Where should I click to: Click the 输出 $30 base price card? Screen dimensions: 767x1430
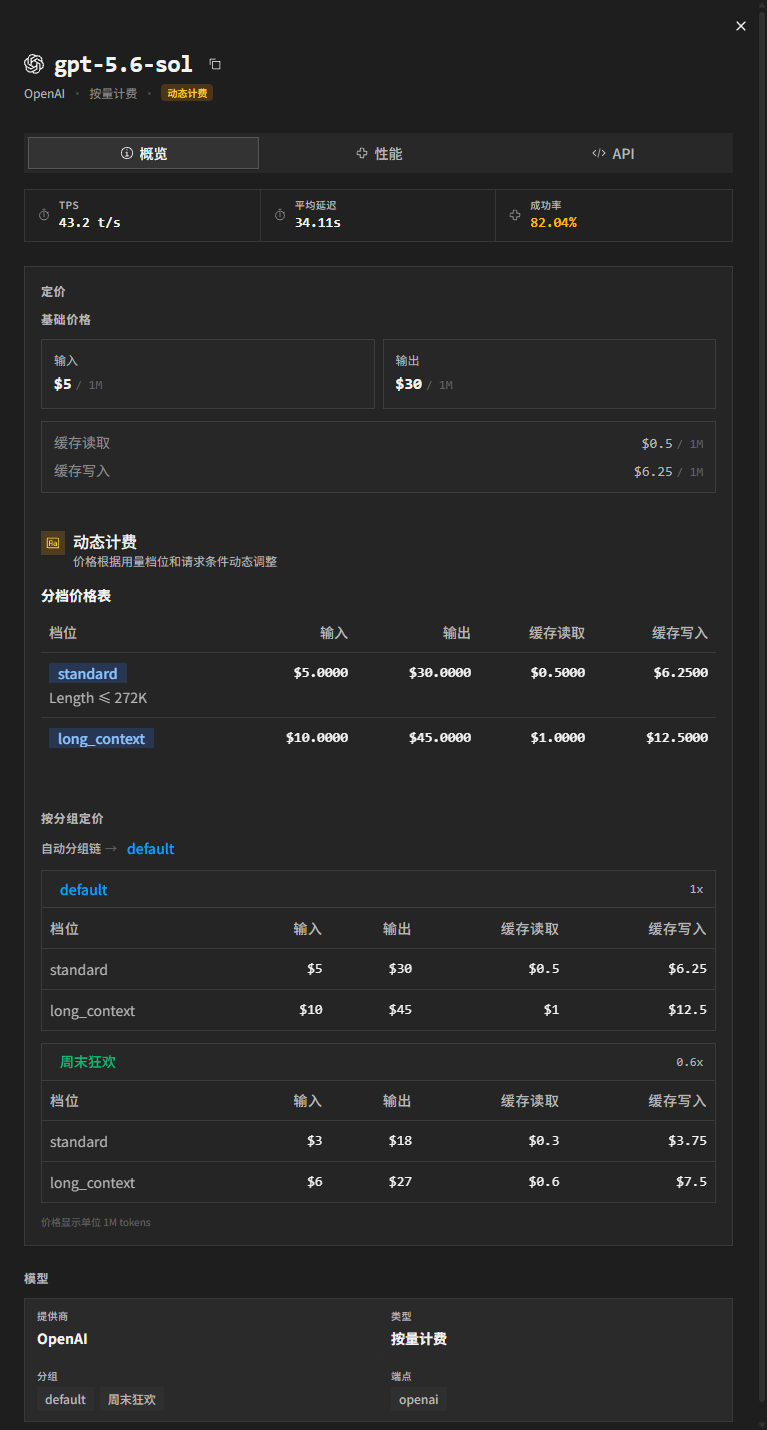(x=549, y=374)
